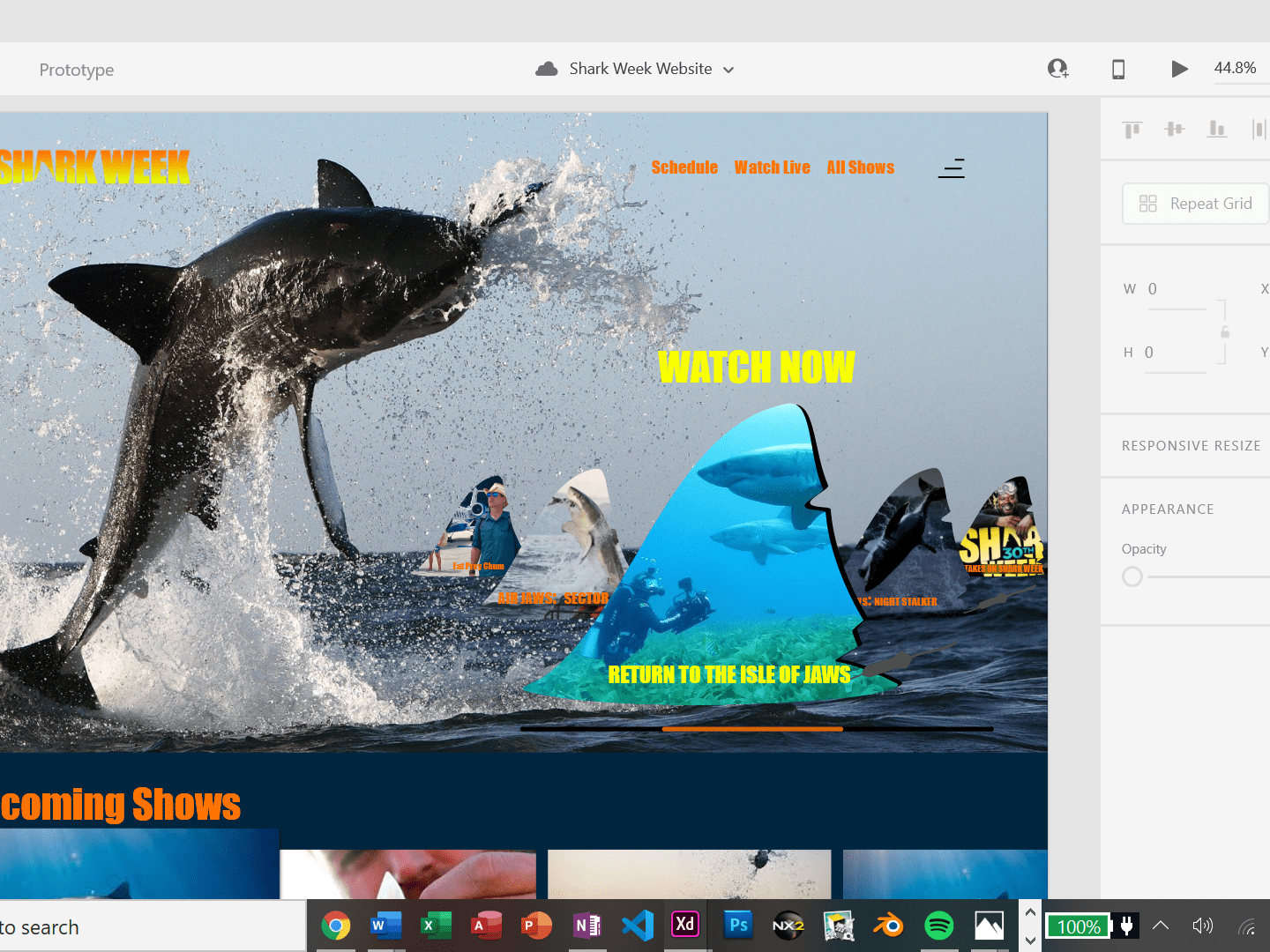Open Blender from the taskbar
Viewport: 1270px width, 952px height.
click(x=888, y=926)
